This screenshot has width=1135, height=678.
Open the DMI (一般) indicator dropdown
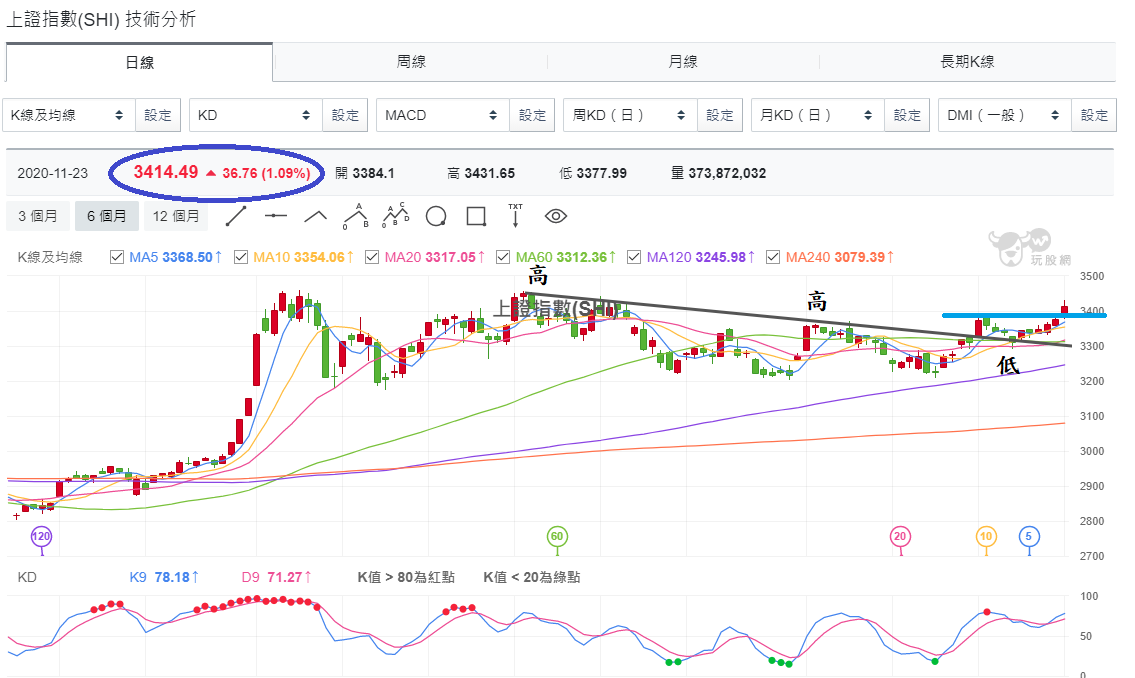pyautogui.click(x=1005, y=115)
